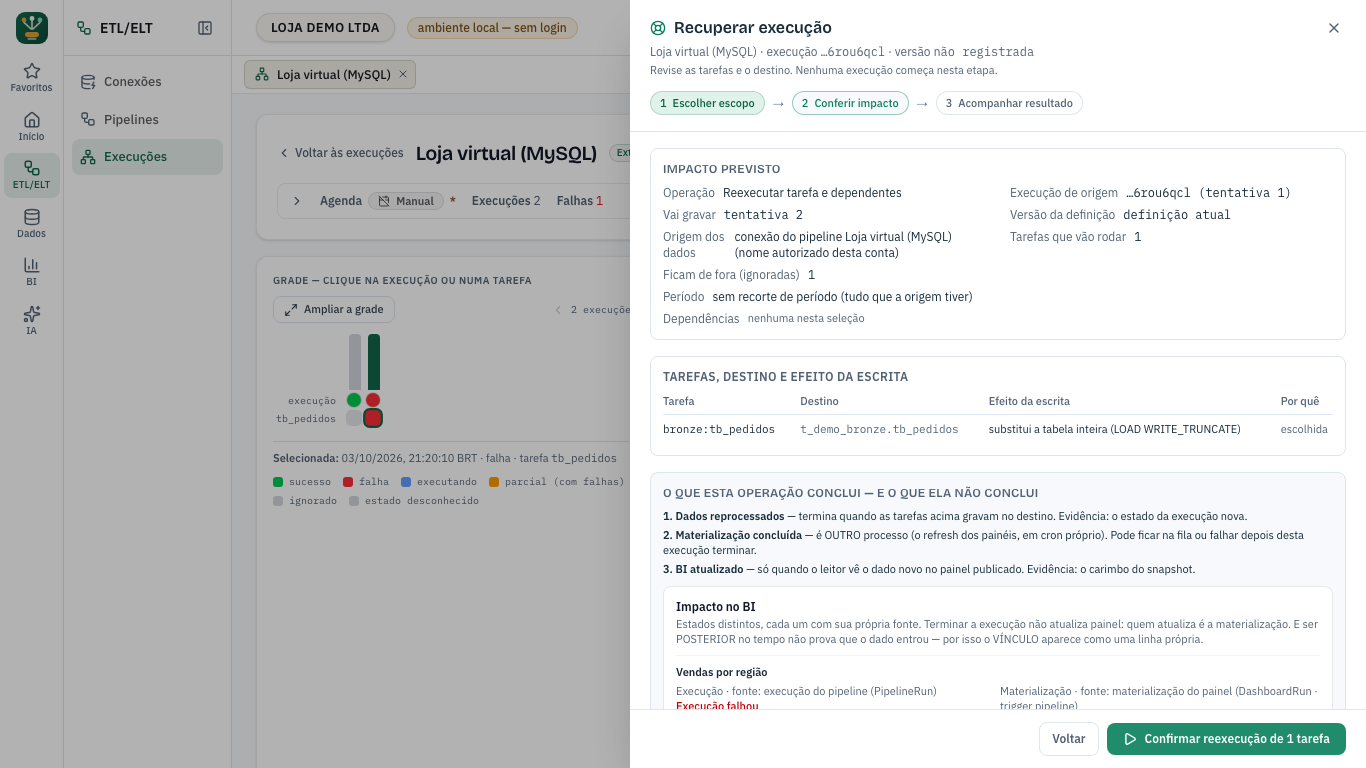Select step 1 Escolher escopo
1366x768 pixels.
[707, 103]
